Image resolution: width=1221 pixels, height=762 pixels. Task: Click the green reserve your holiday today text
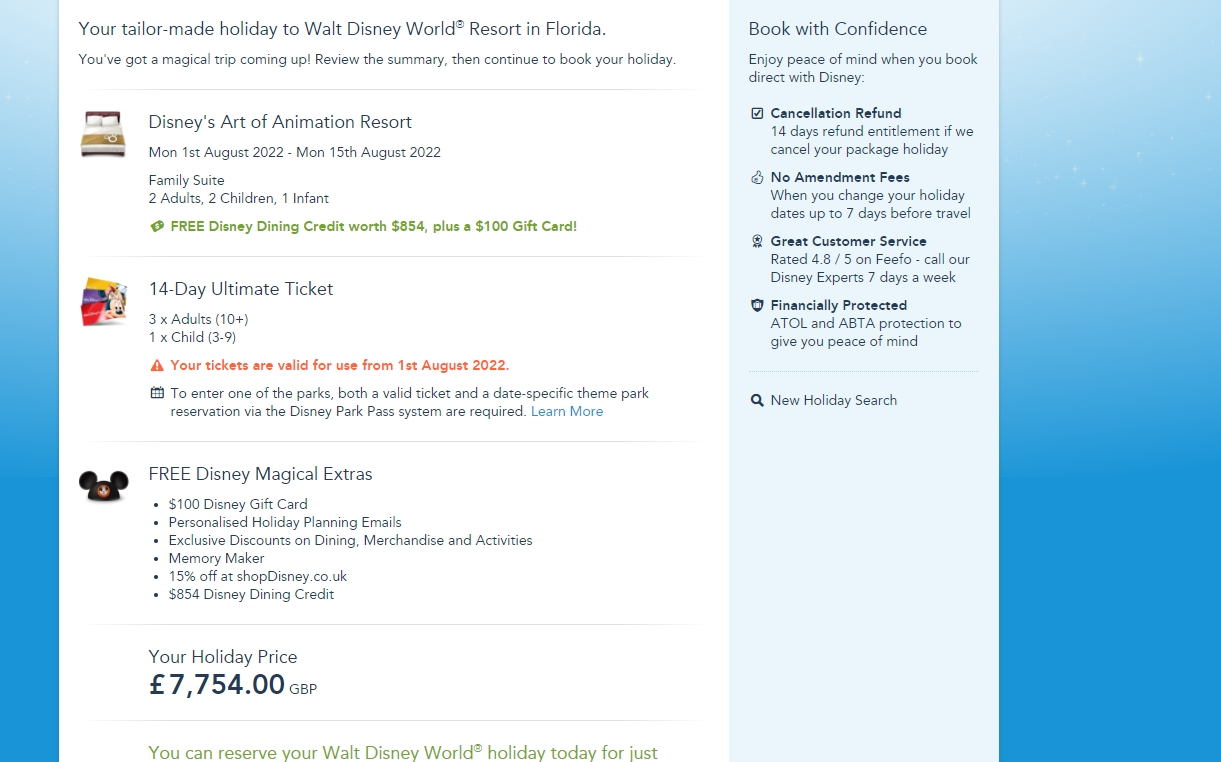pyautogui.click(x=403, y=752)
